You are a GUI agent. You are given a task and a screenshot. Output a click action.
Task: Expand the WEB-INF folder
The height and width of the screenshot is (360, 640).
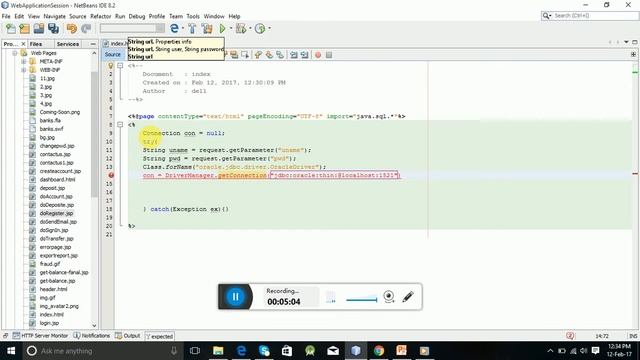click(24, 70)
